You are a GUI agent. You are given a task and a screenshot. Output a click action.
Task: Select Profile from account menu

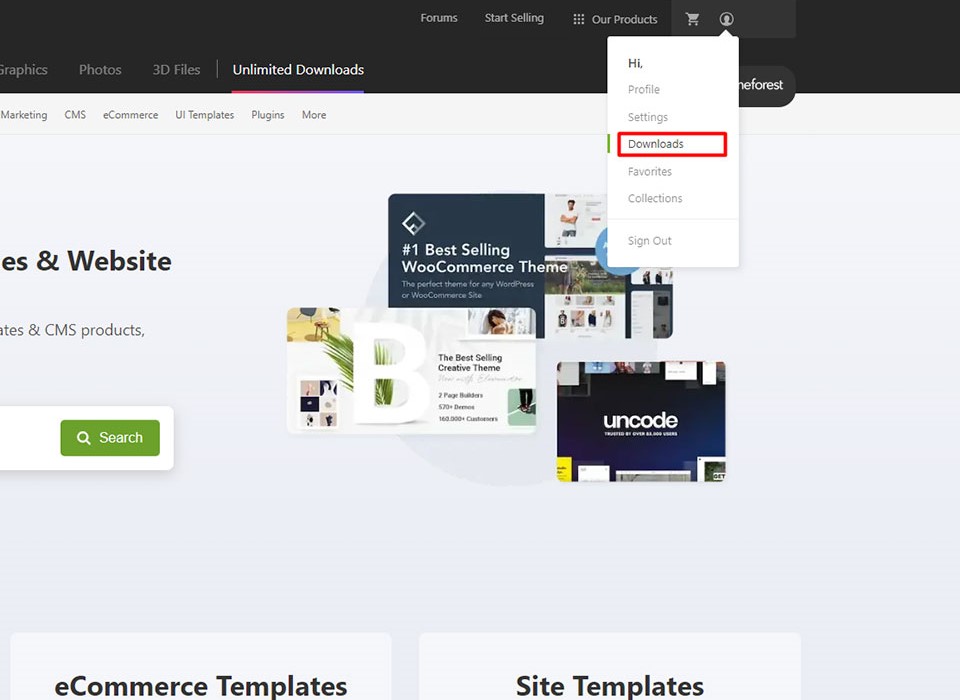(643, 89)
